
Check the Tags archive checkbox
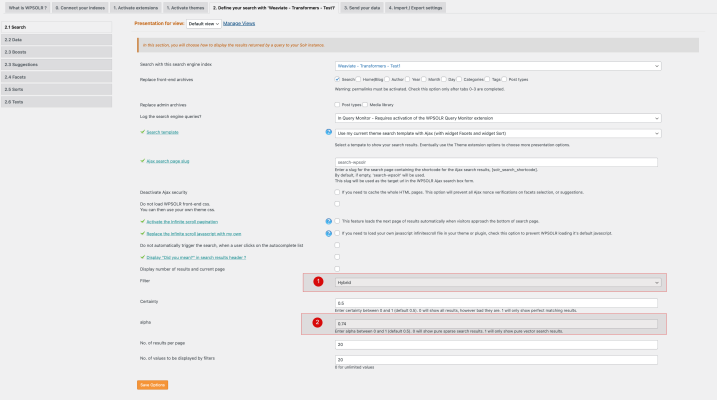pos(487,79)
